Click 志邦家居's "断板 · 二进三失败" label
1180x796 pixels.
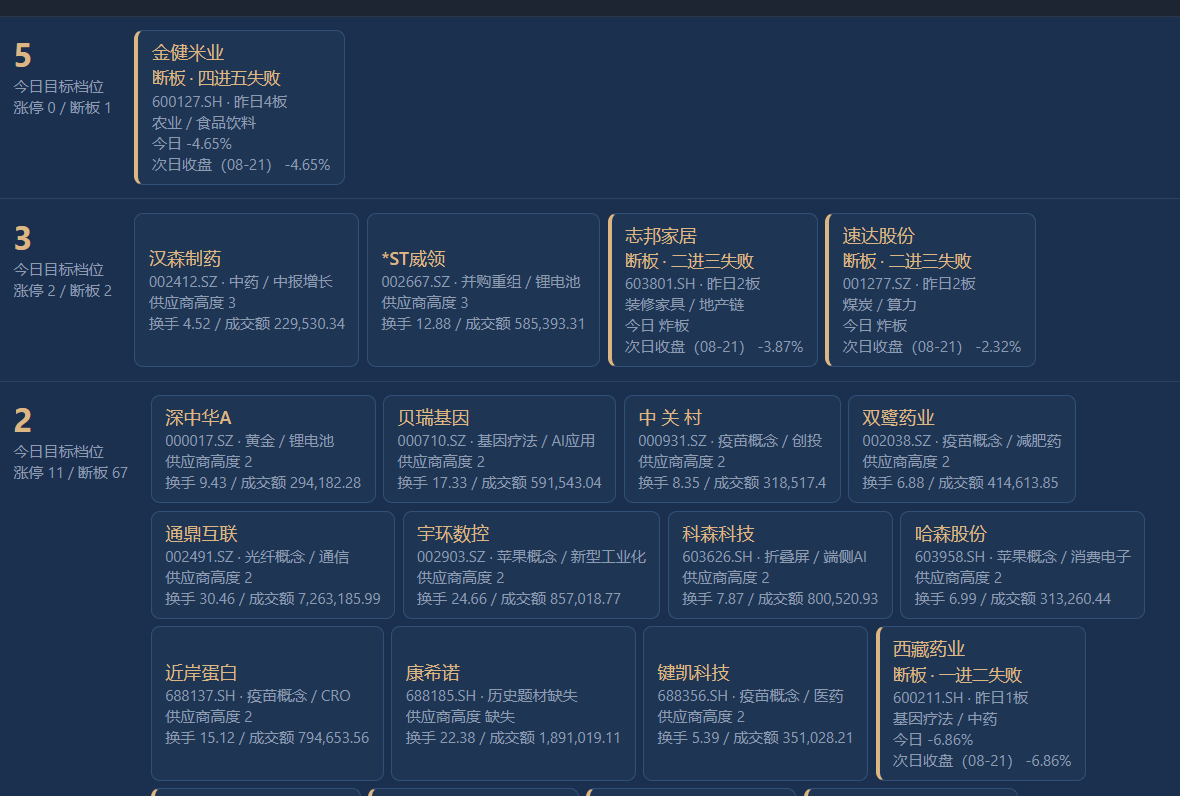tap(689, 261)
